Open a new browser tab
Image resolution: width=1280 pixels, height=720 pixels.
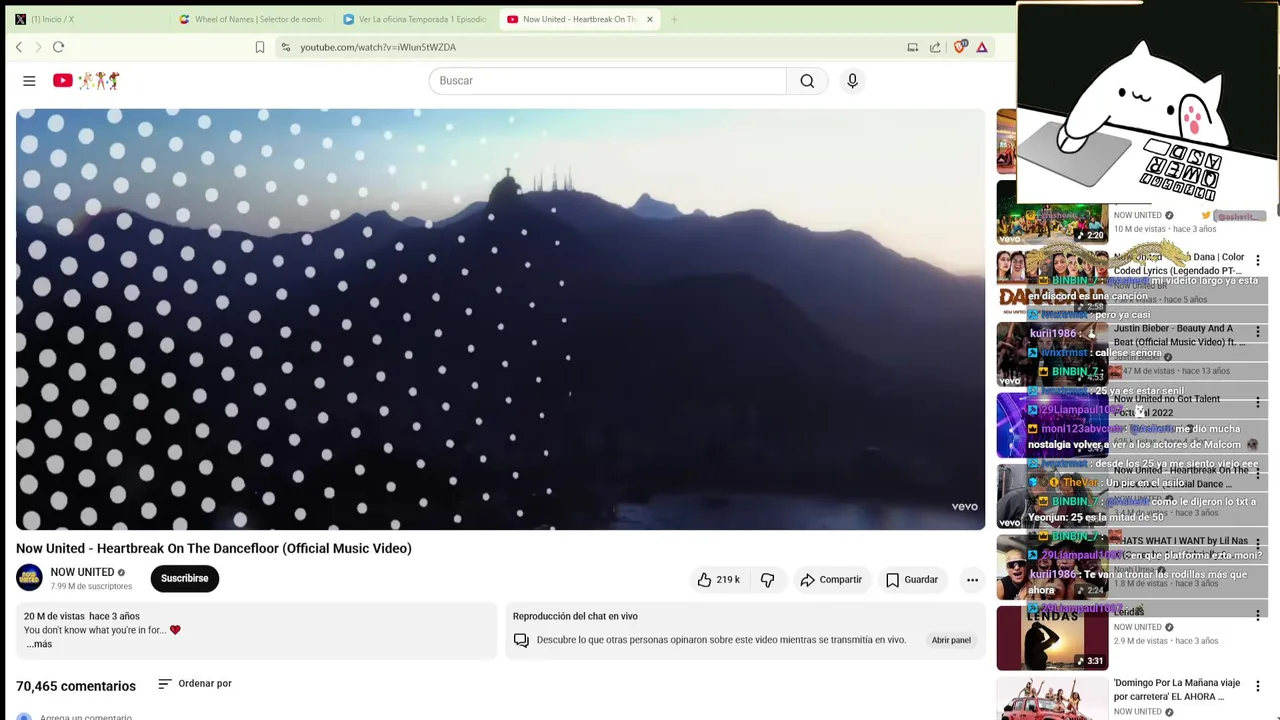674,19
